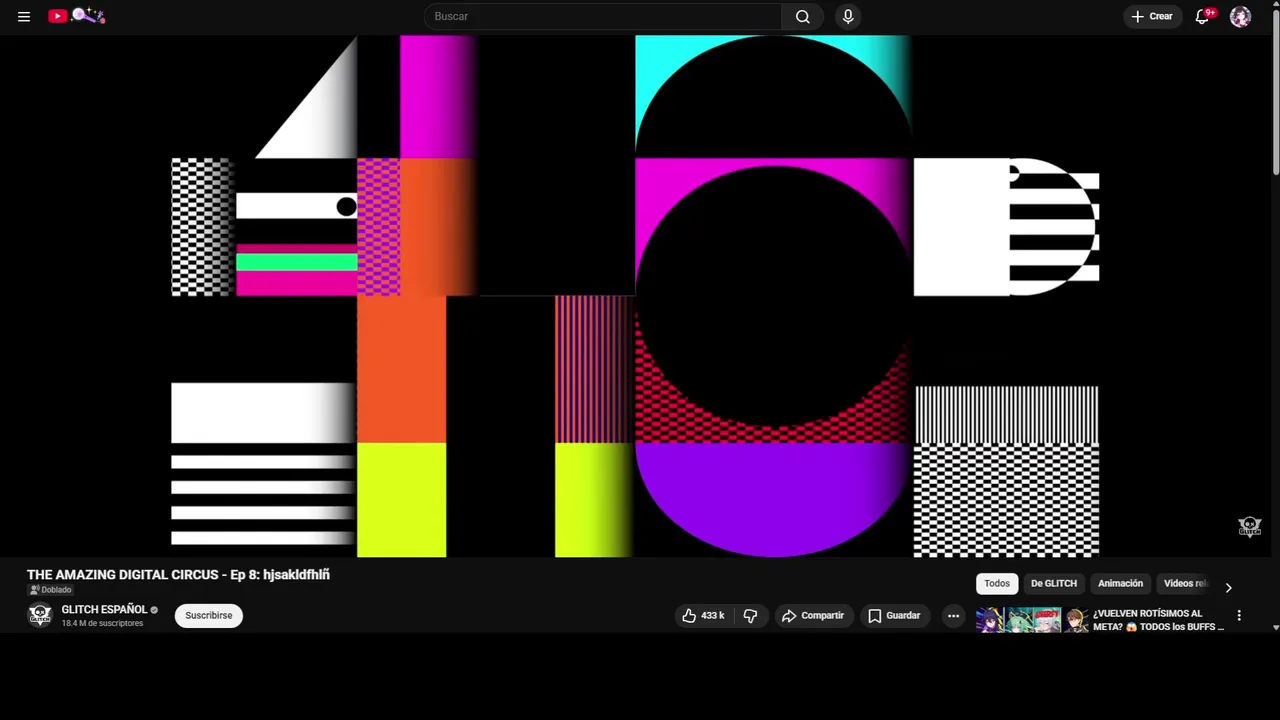Viewport: 1280px width, 720px height.
Task: Open the GLITCH ESPAÑOL channel name
Action: (x=104, y=609)
